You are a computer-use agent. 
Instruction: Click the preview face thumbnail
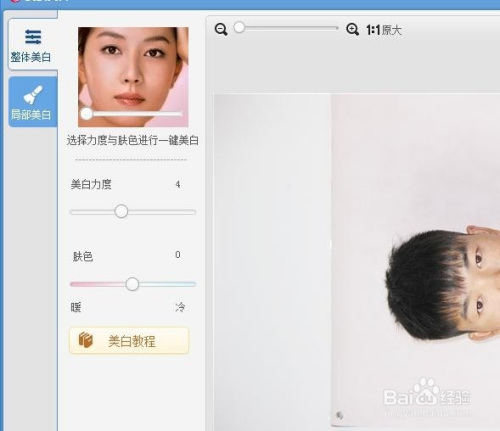coord(133,77)
